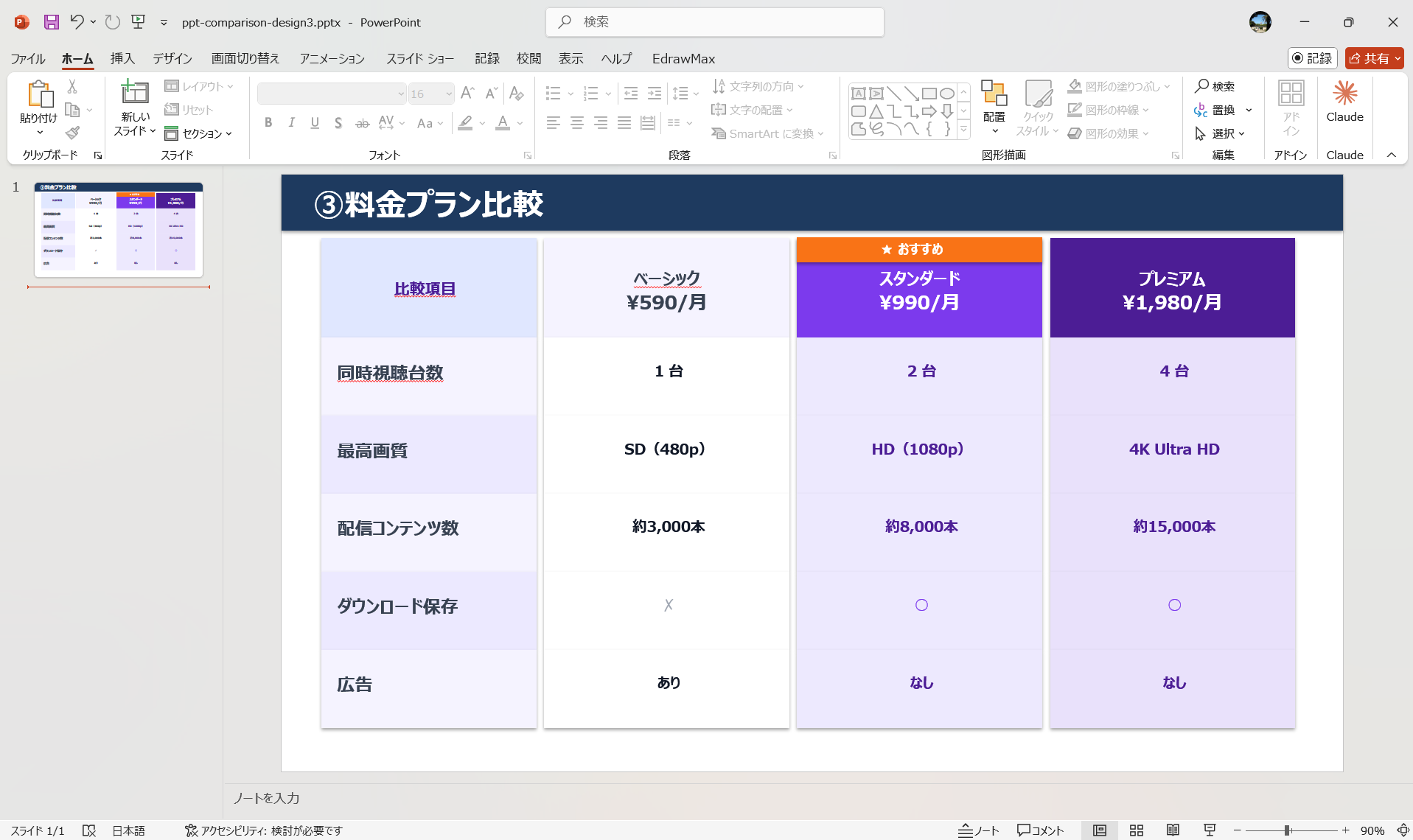Open the Arrange (配置) menu
Viewport: 1413px width, 840px height.
pos(994,108)
